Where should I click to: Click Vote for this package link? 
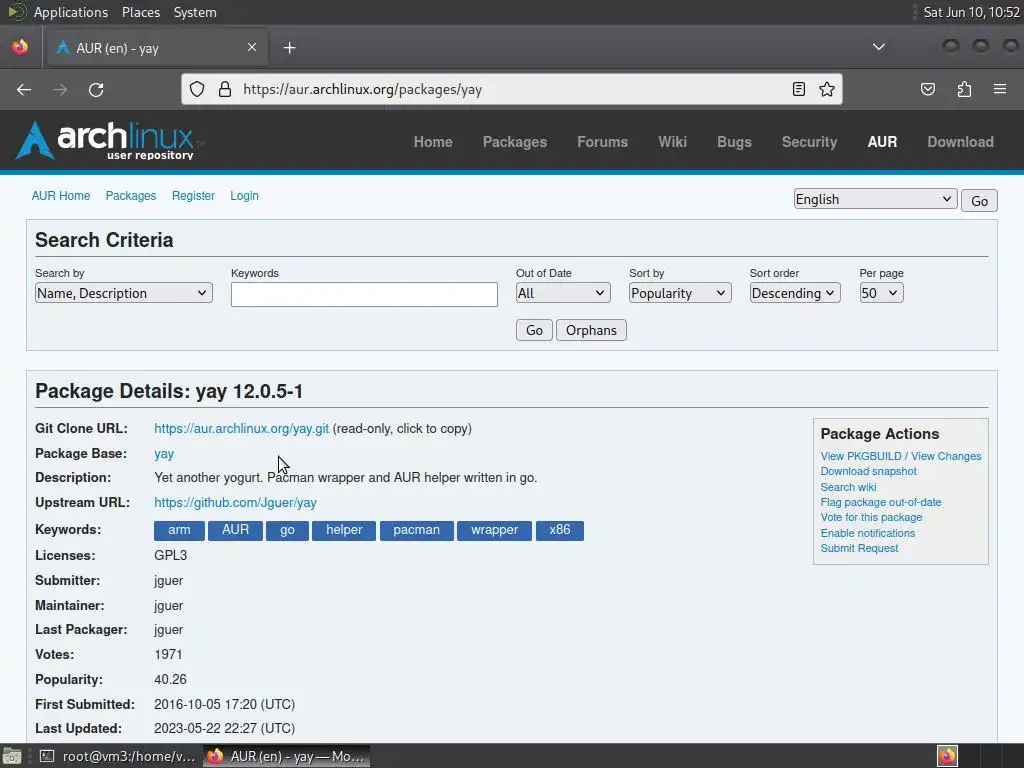coord(871,517)
